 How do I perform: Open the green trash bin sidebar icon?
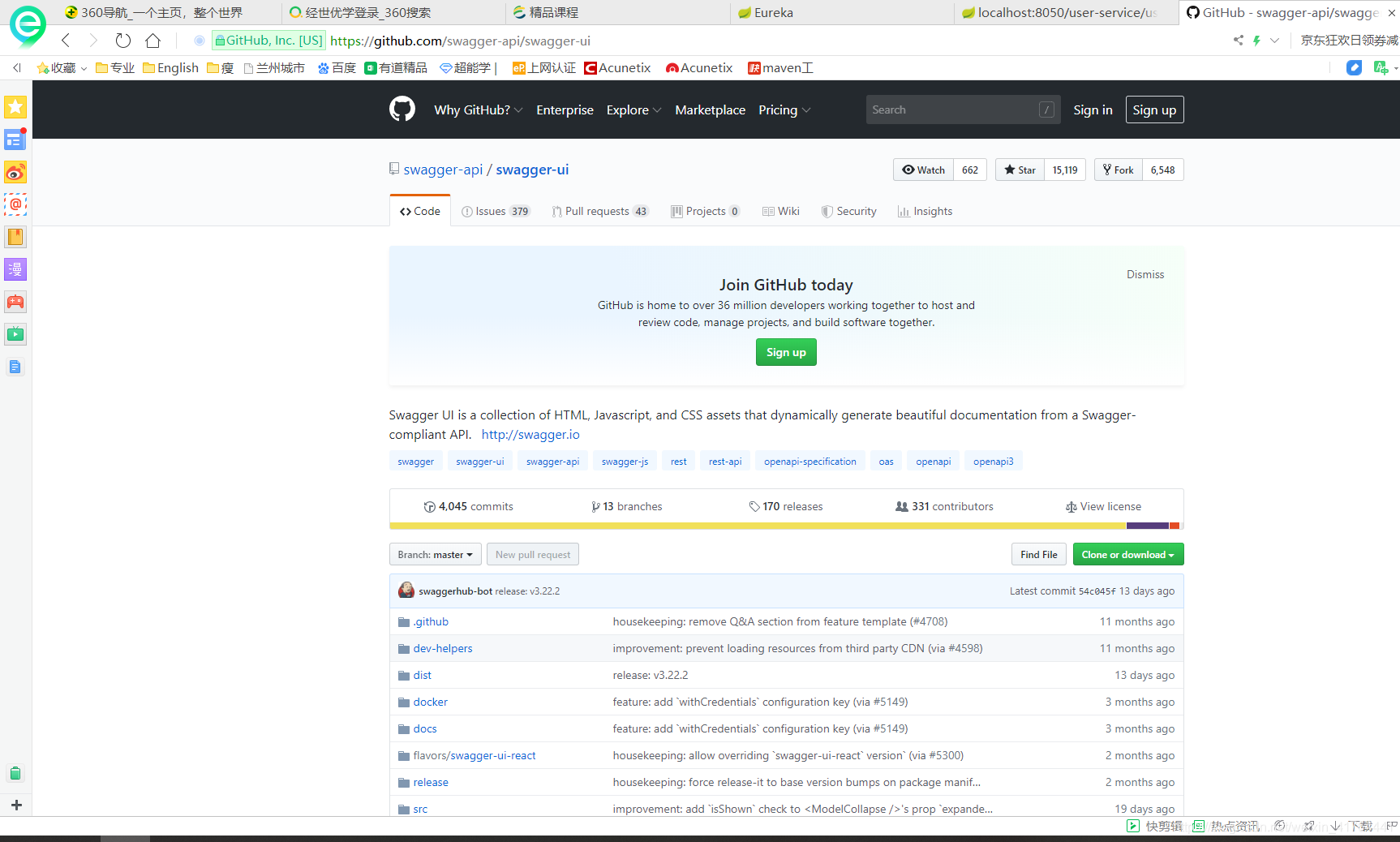pyautogui.click(x=15, y=773)
